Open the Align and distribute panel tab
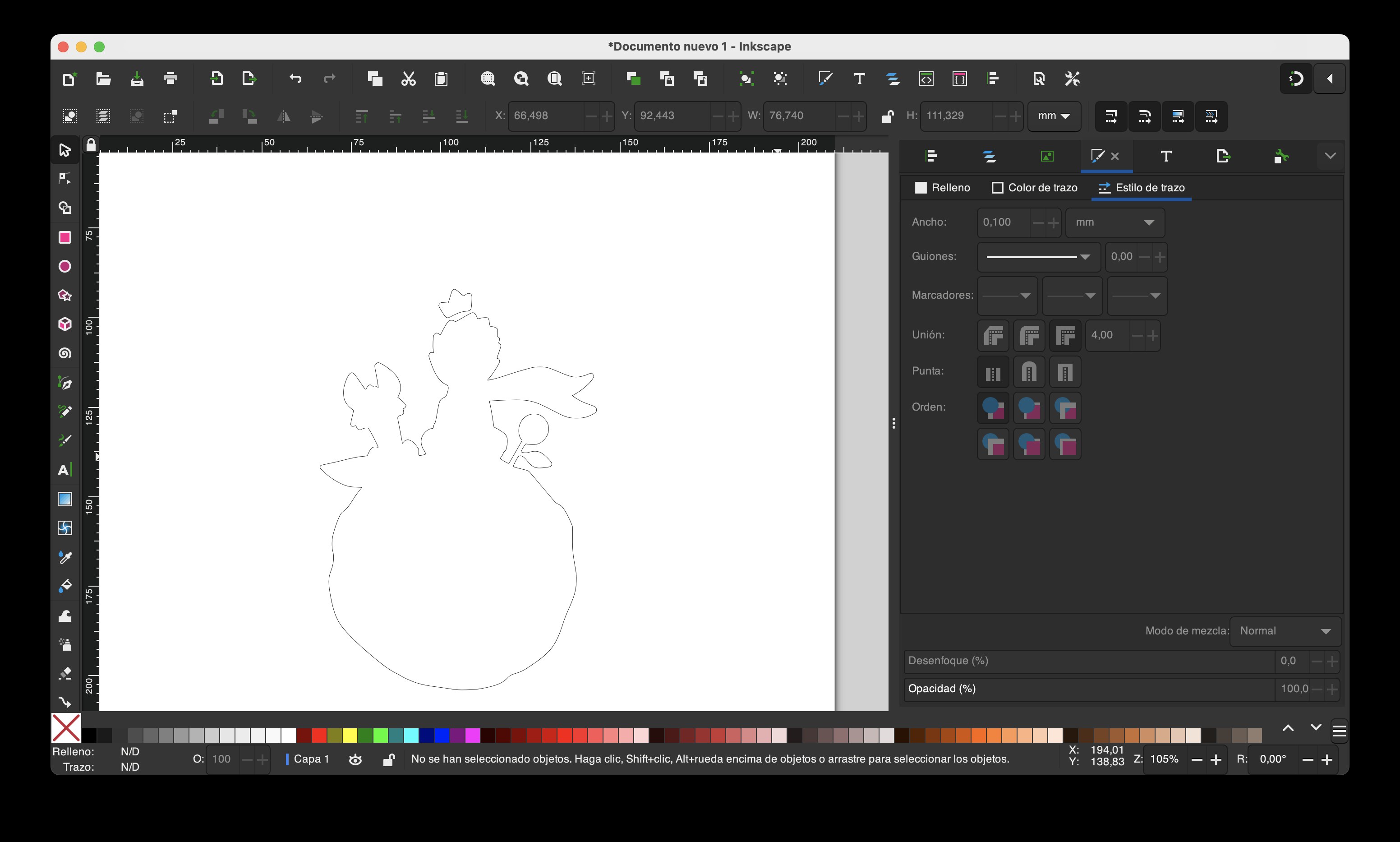 [x=931, y=156]
